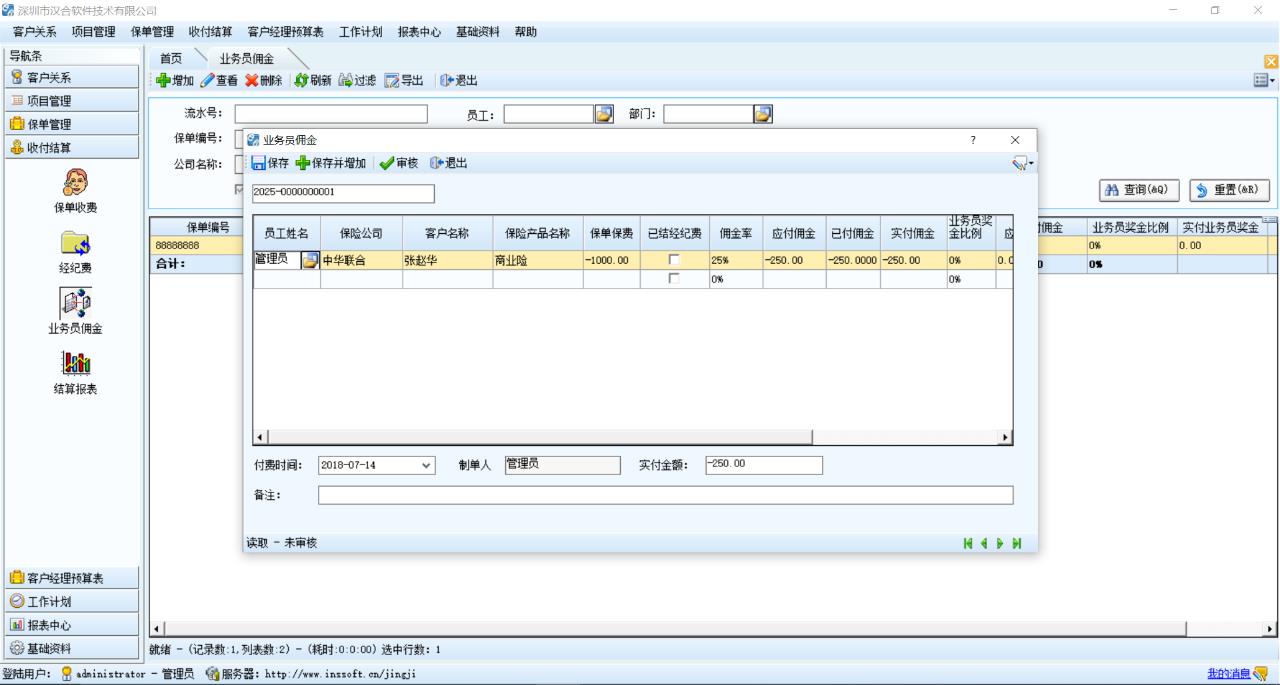The height and width of the screenshot is (685, 1280).
Task: Open the grid view dropdown on main toolbar
Action: click(x=1265, y=80)
